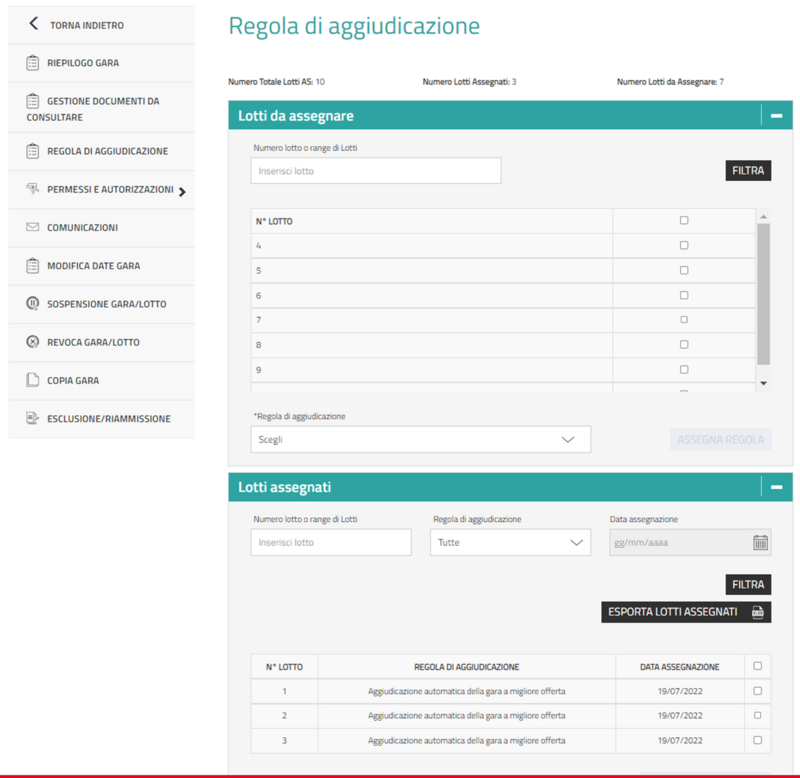Click the lotti list scrollbar down arrow
800x778 pixels.
point(763,383)
